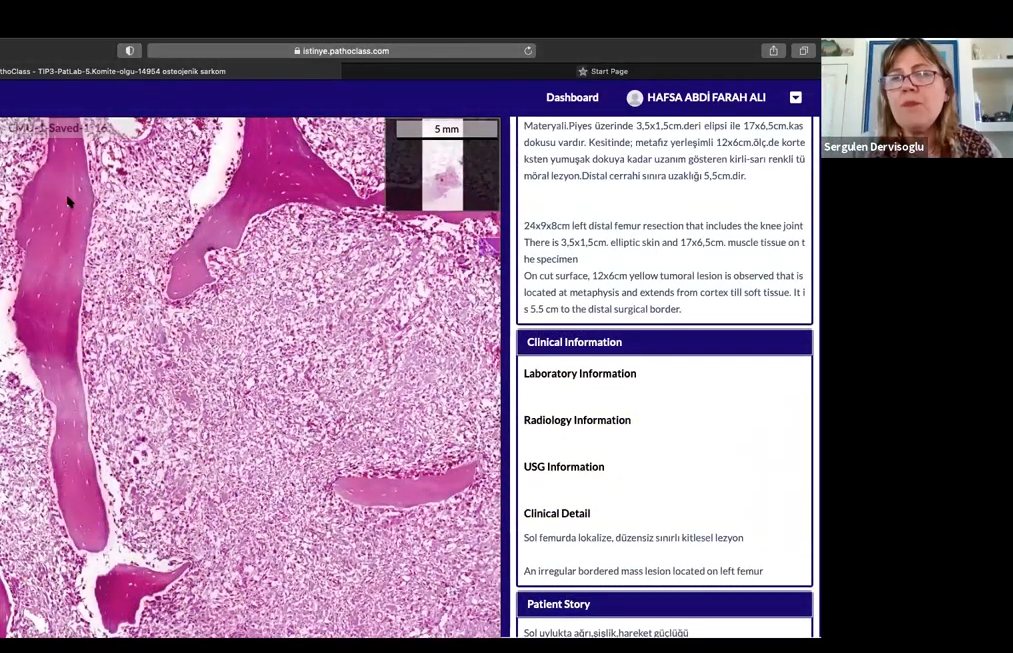
Task: Click the user avatar beside HAFSA ABDİ FARAH ALI
Action: coord(634,98)
